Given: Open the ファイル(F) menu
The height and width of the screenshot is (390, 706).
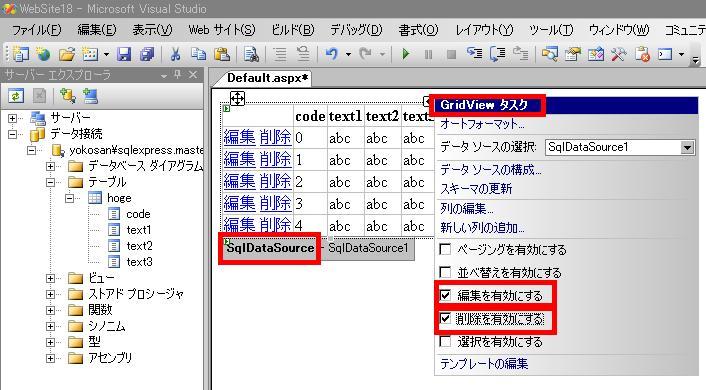Looking at the screenshot, I should click(36, 30).
